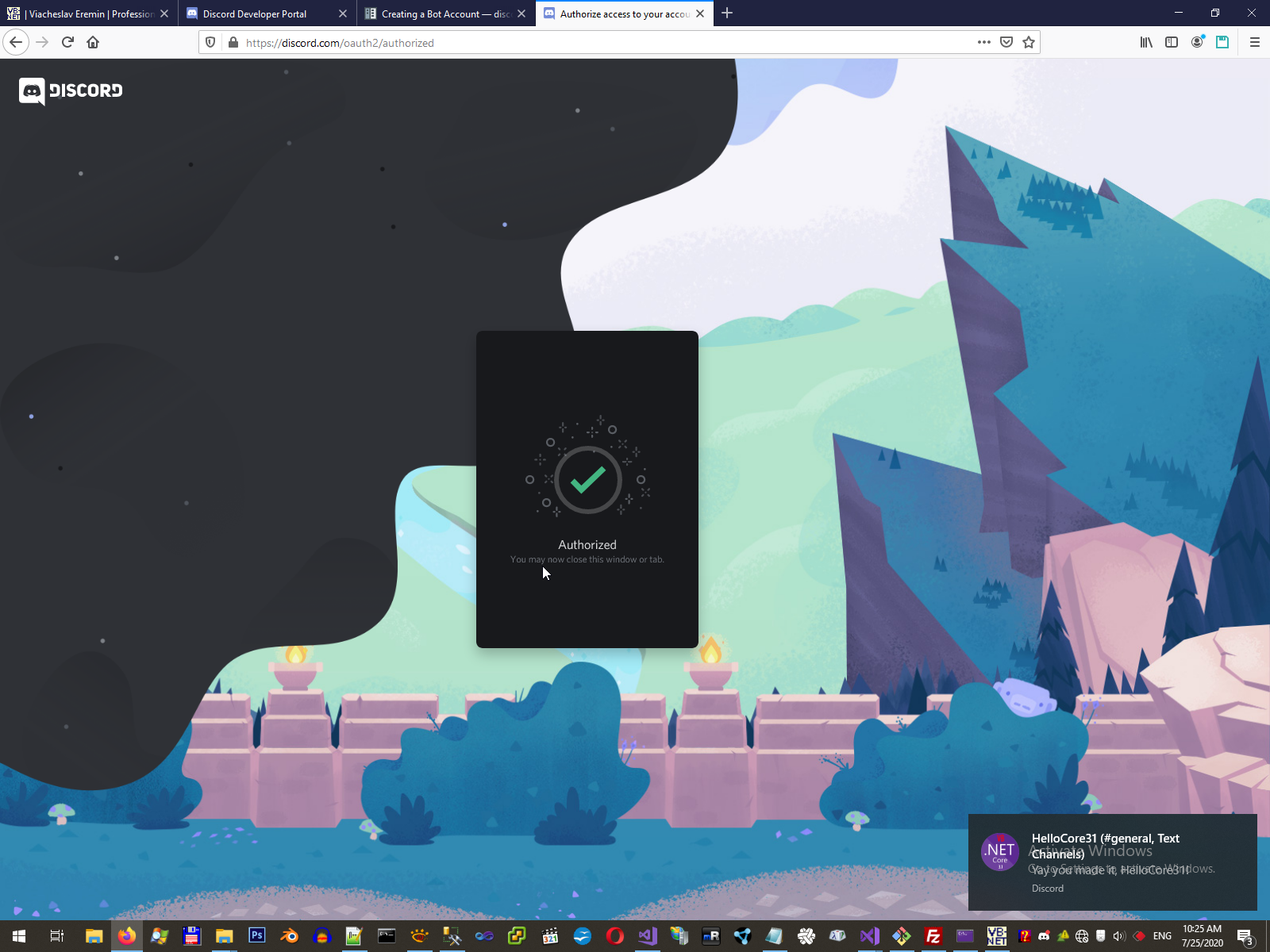Open the mR taskbar application
Viewport: 1270px width, 952px height.
coord(711,936)
